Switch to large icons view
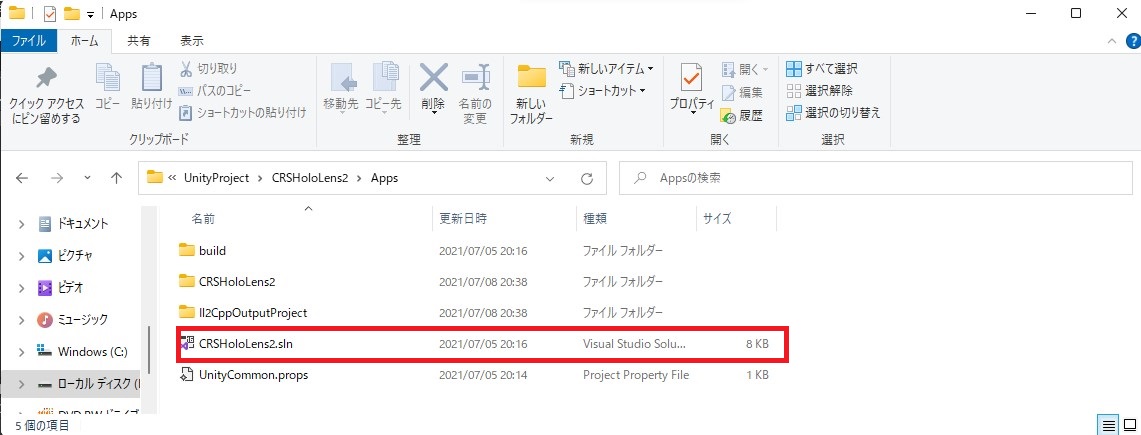The width and height of the screenshot is (1141, 435). (x=1129, y=425)
